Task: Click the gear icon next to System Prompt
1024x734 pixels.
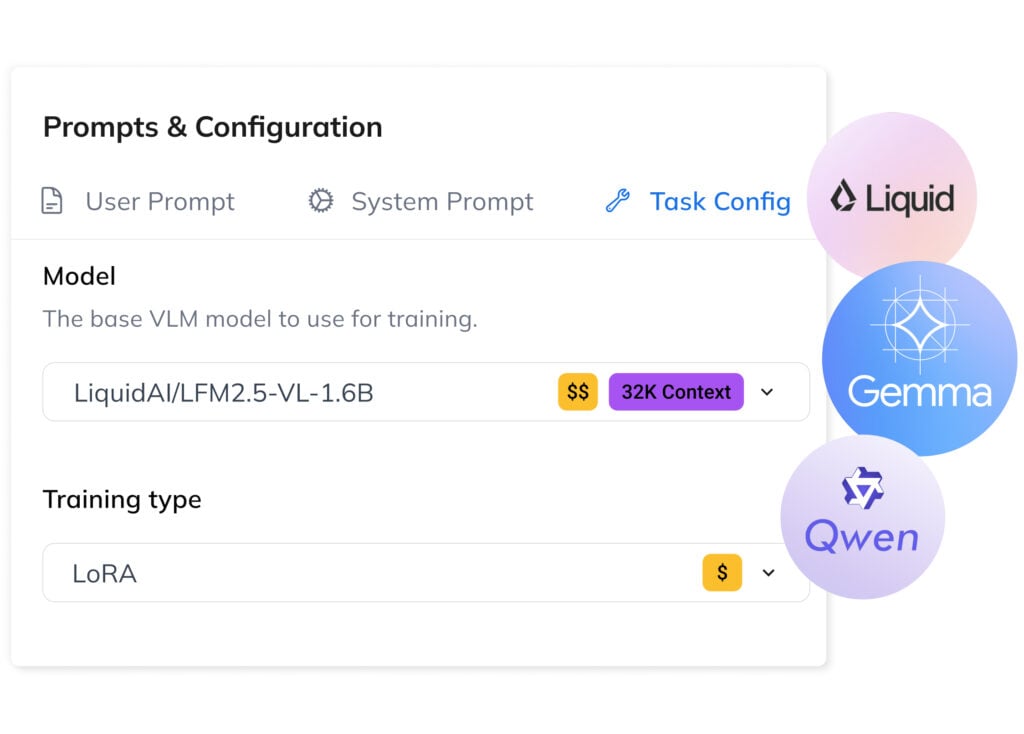Action: click(320, 201)
